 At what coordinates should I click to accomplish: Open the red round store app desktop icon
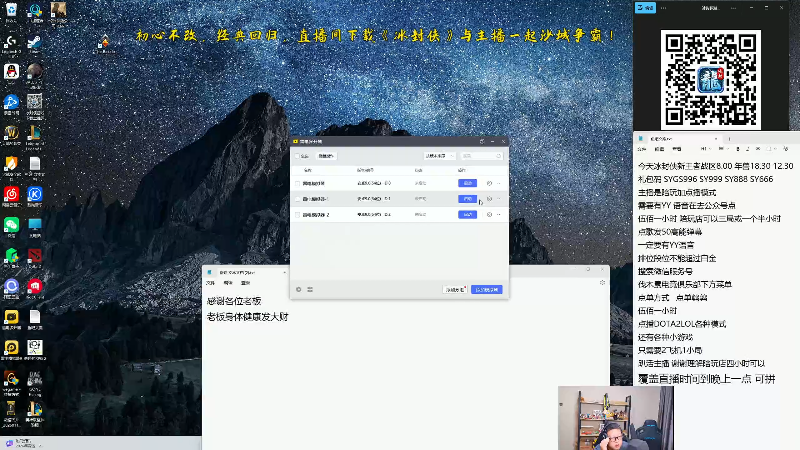35,286
